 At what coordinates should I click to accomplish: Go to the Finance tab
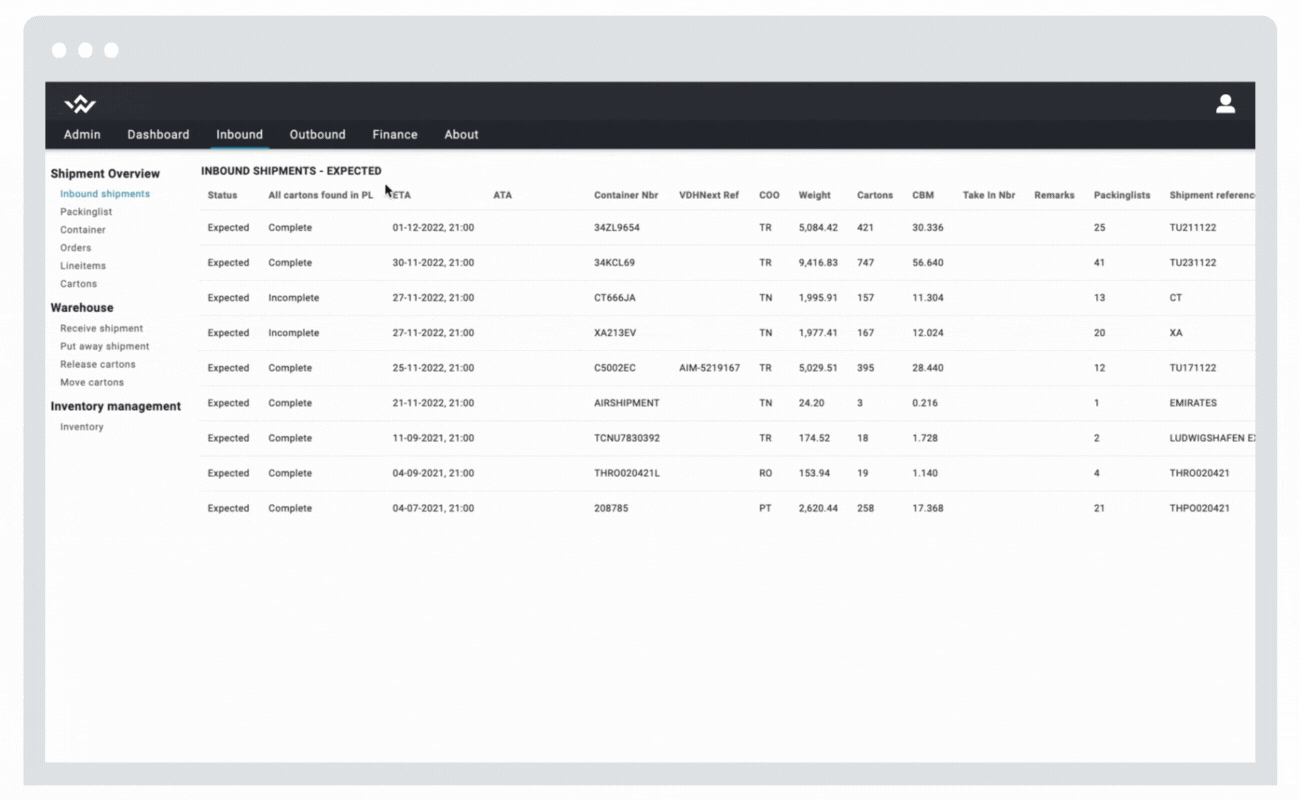[395, 135]
